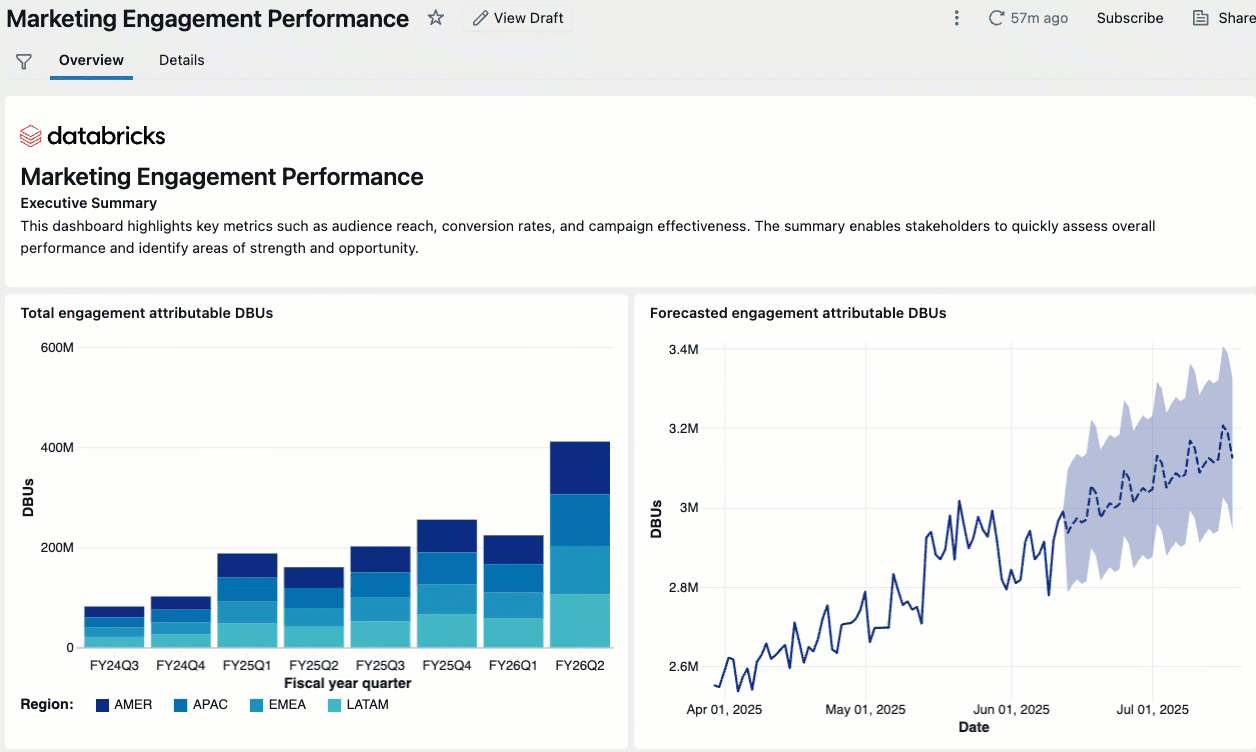Click the Databricks logo in the summary panel
Screen dimensions: 1256x752
click(92, 135)
